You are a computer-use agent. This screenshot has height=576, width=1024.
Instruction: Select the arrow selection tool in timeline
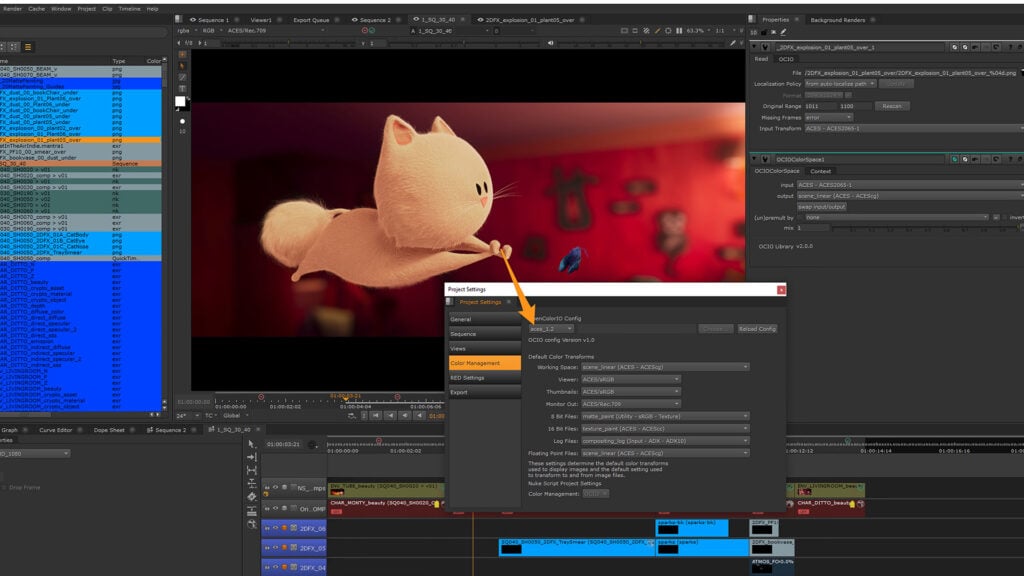pyautogui.click(x=251, y=444)
